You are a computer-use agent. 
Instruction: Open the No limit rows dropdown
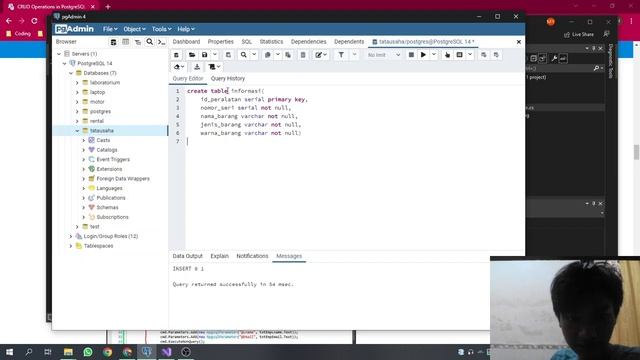[383, 55]
